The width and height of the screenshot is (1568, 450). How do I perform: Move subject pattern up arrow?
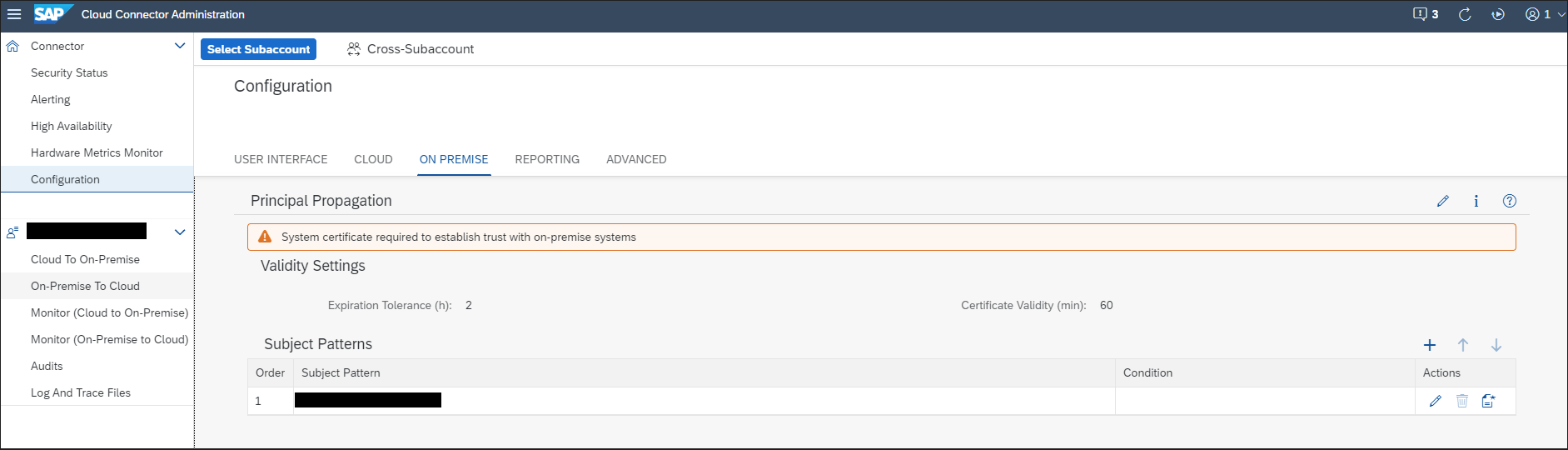click(x=1463, y=345)
